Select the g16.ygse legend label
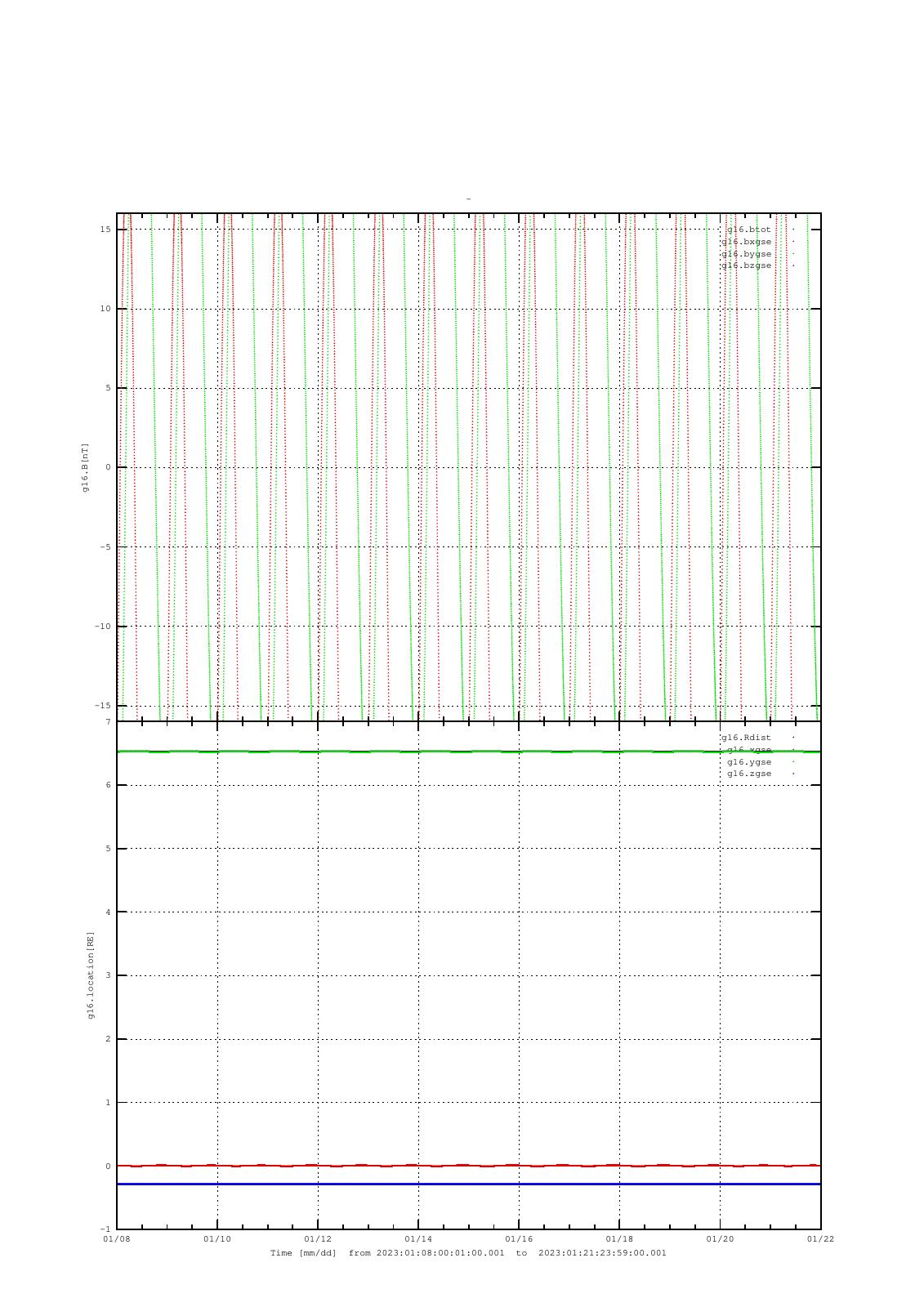 pyautogui.click(x=749, y=762)
